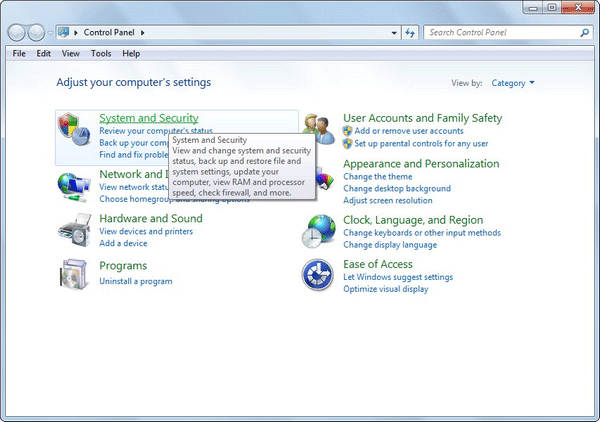Open the recent pages dropdown arrow
The width and height of the screenshot is (600, 422).
pos(50,33)
